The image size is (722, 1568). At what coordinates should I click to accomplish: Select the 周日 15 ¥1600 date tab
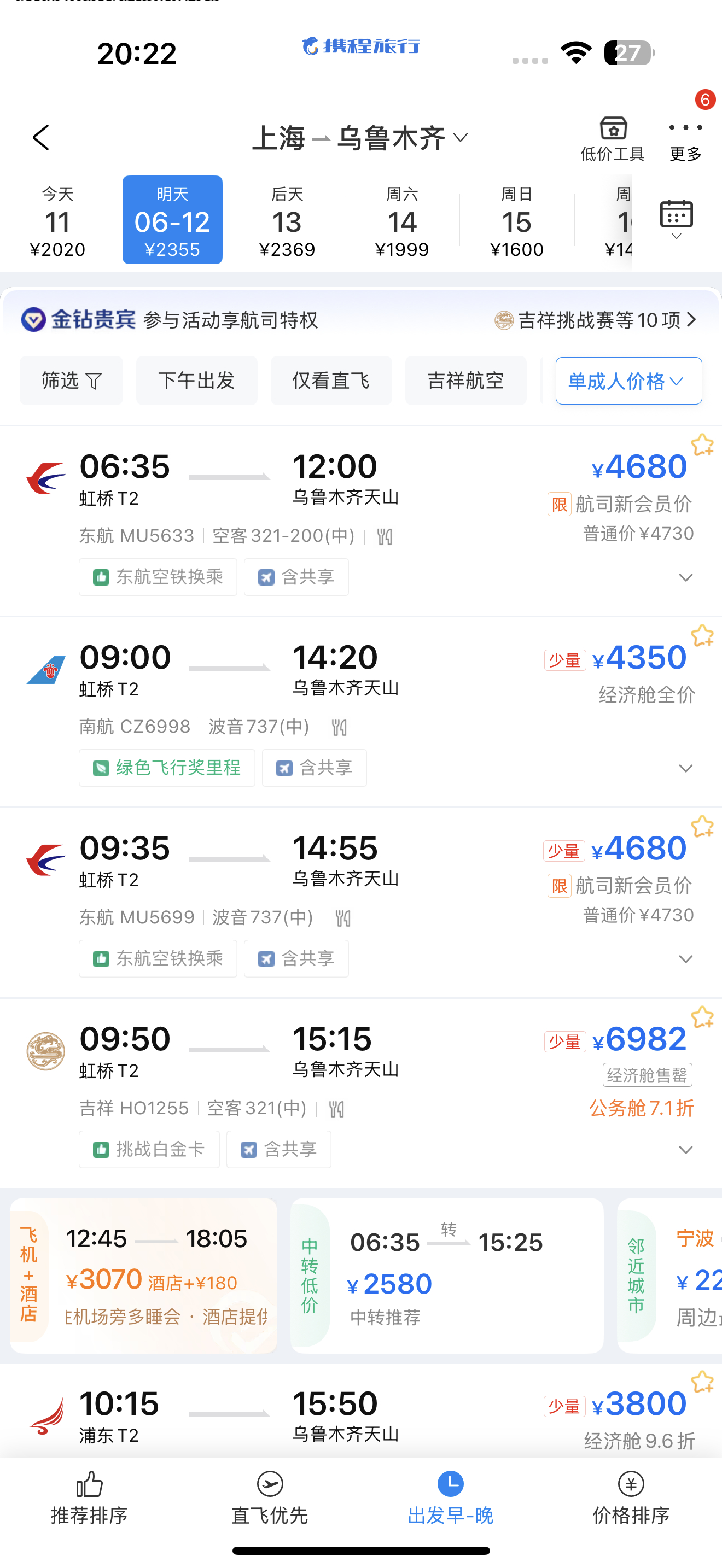[516, 221]
